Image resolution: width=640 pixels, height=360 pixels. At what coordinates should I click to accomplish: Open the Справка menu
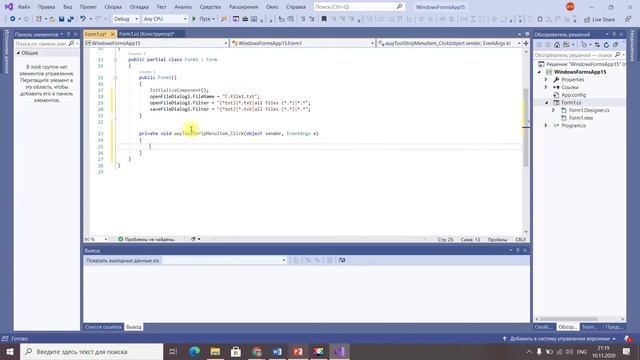click(x=296, y=7)
